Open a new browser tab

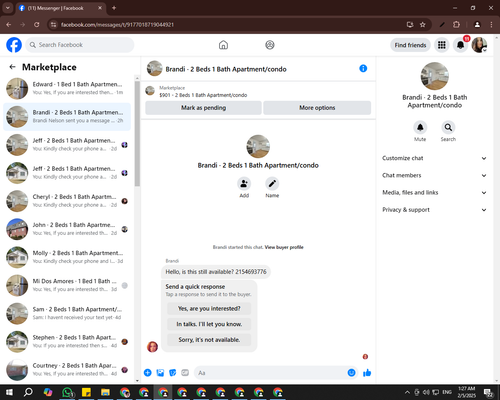114,8
